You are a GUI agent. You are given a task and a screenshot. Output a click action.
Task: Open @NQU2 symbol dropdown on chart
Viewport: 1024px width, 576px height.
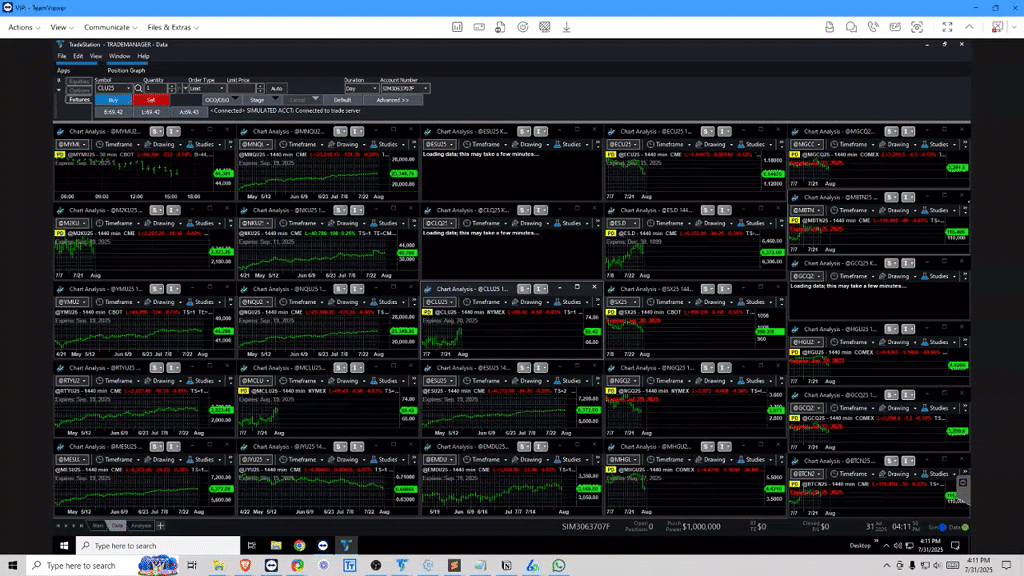click(255, 302)
